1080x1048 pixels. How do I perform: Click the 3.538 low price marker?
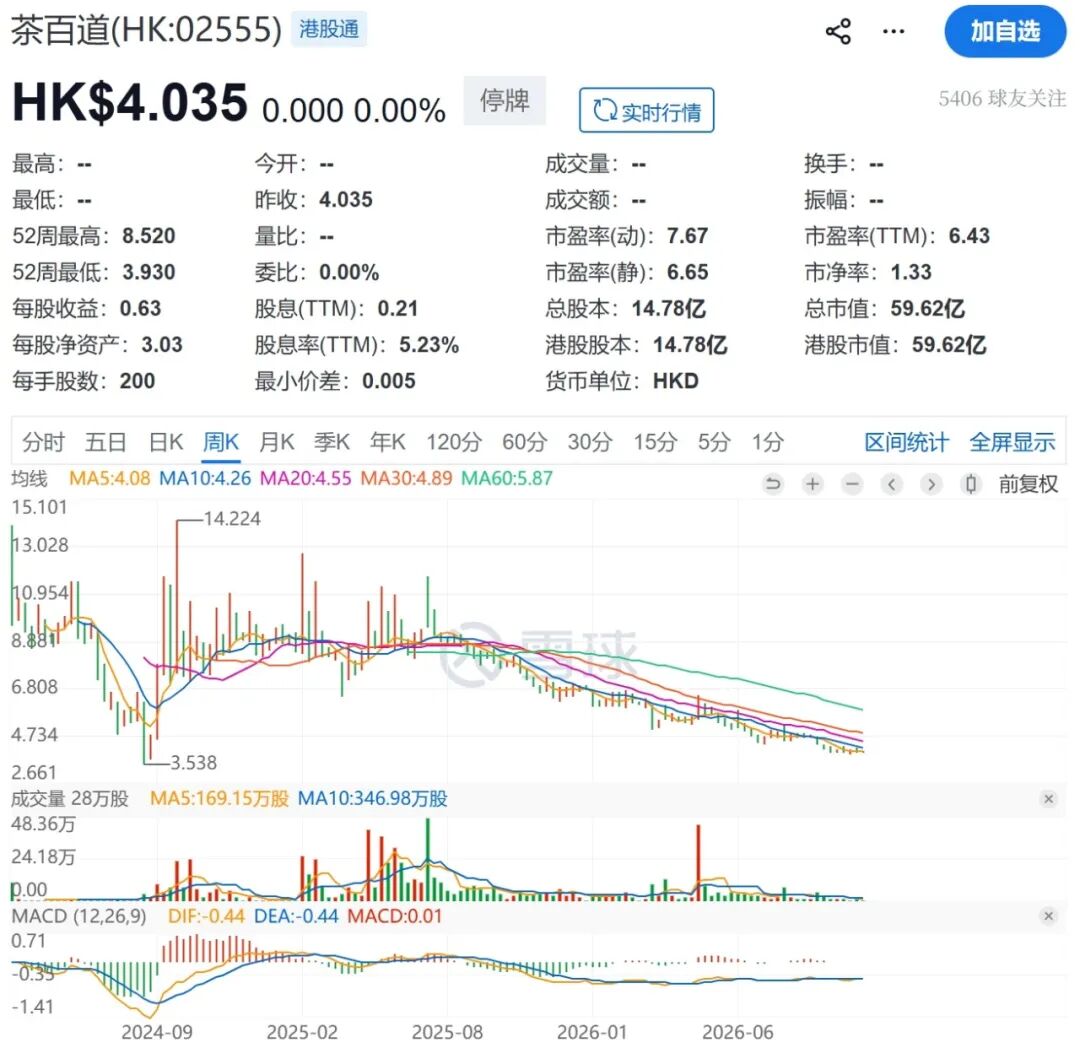coord(194,763)
